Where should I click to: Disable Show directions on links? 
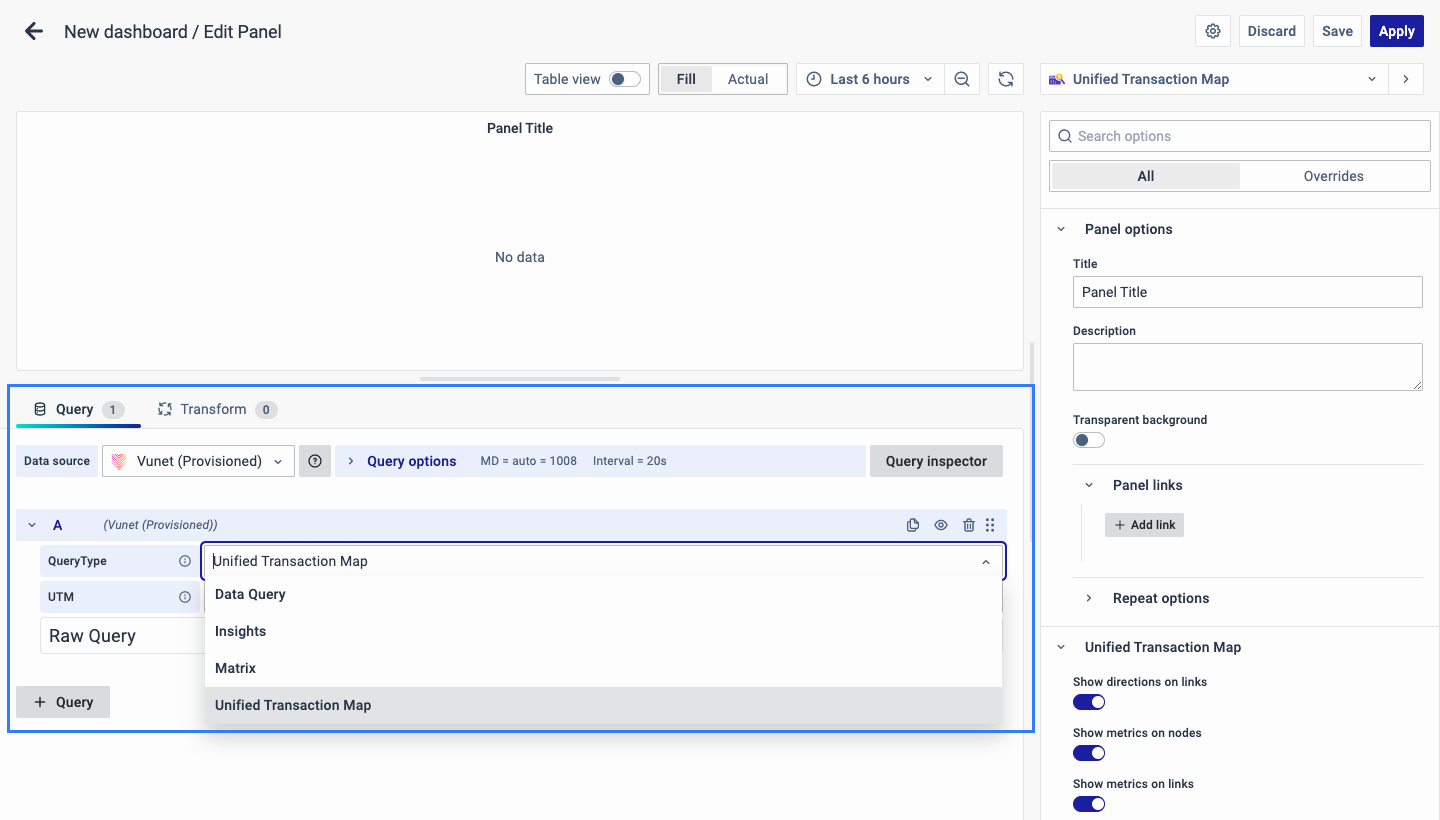coord(1089,702)
